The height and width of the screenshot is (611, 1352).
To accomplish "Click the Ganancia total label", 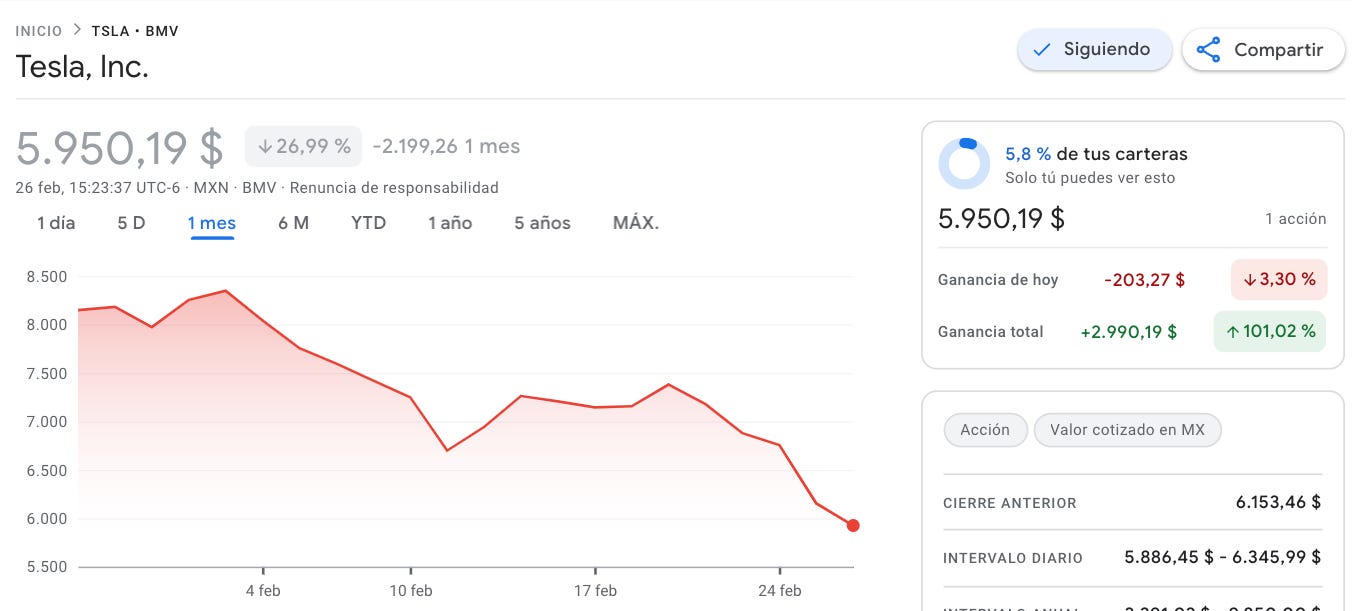I will coord(991,332).
